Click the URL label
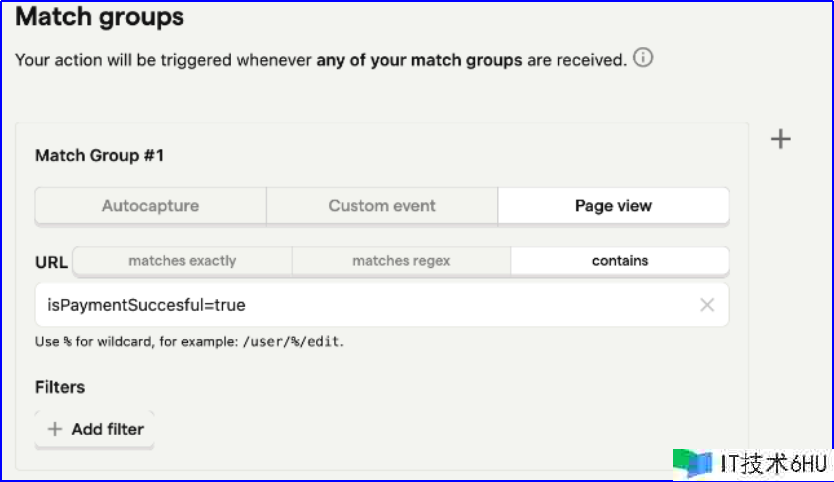The image size is (834, 482). 51,263
